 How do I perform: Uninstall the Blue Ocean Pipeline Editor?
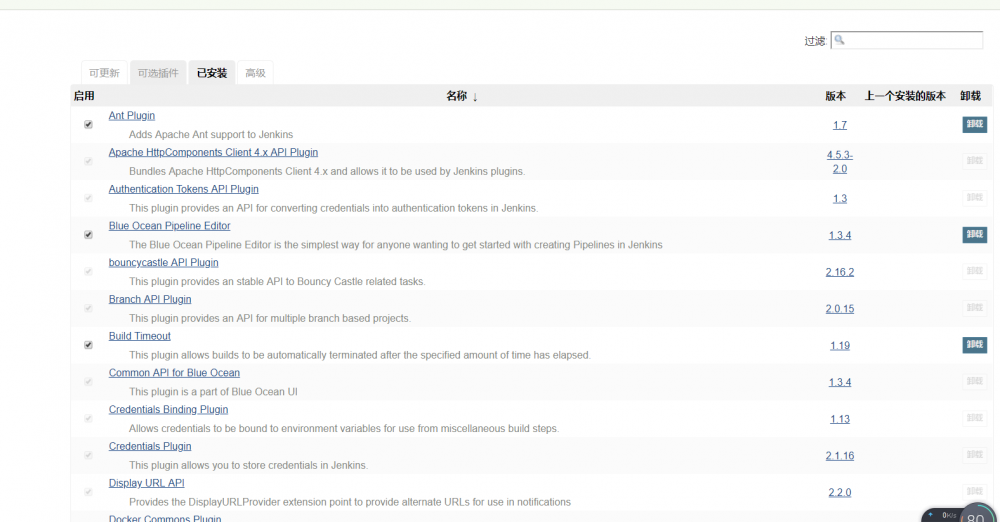tap(974, 235)
